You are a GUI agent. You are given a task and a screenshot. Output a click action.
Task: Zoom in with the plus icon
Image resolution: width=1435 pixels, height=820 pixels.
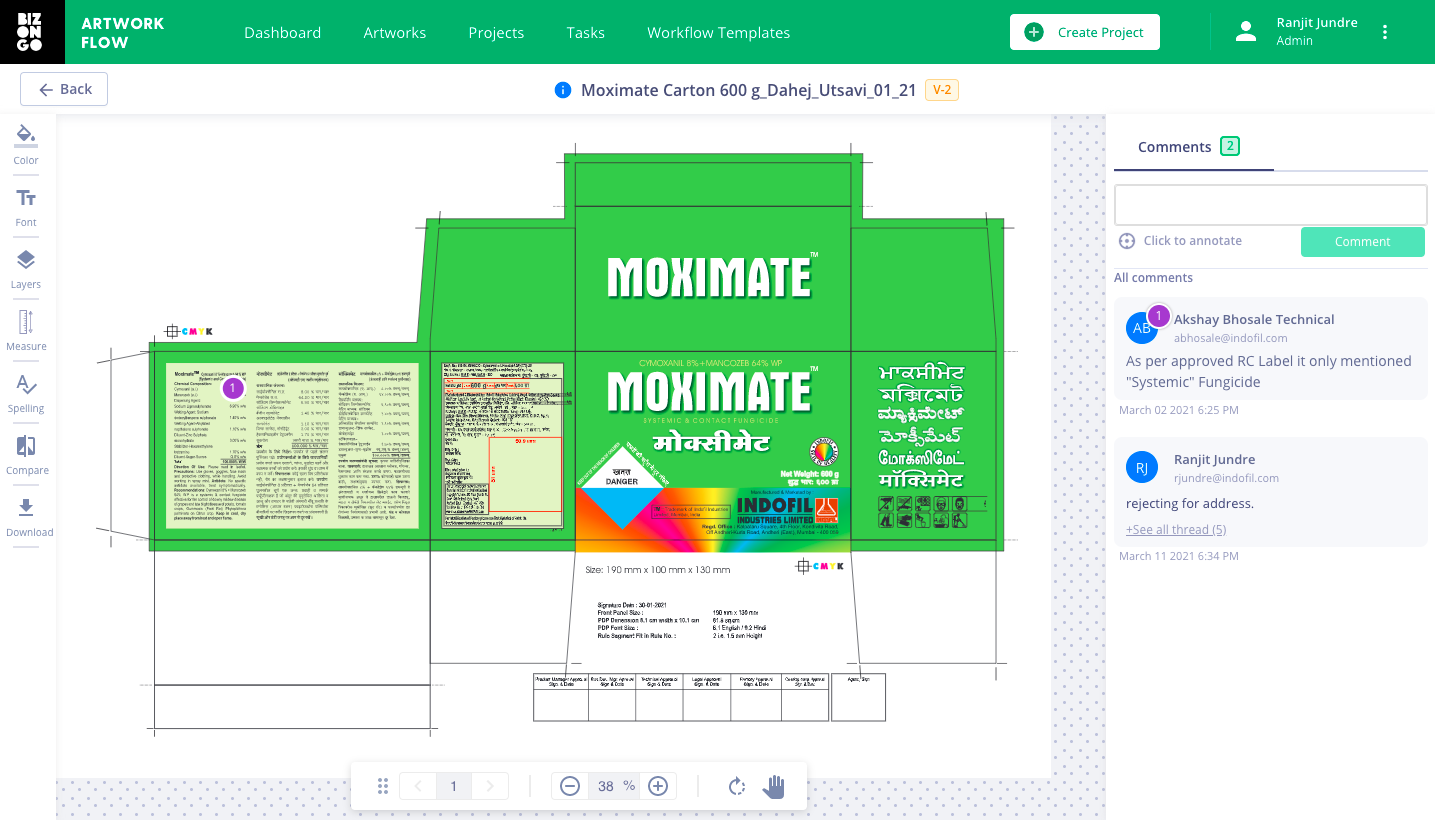pyautogui.click(x=658, y=786)
